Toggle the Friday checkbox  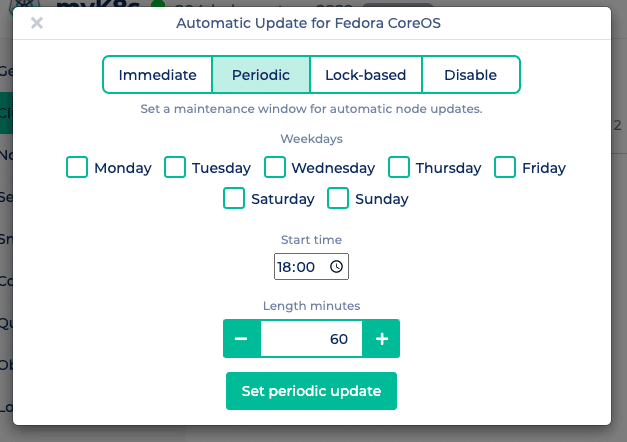[505, 167]
